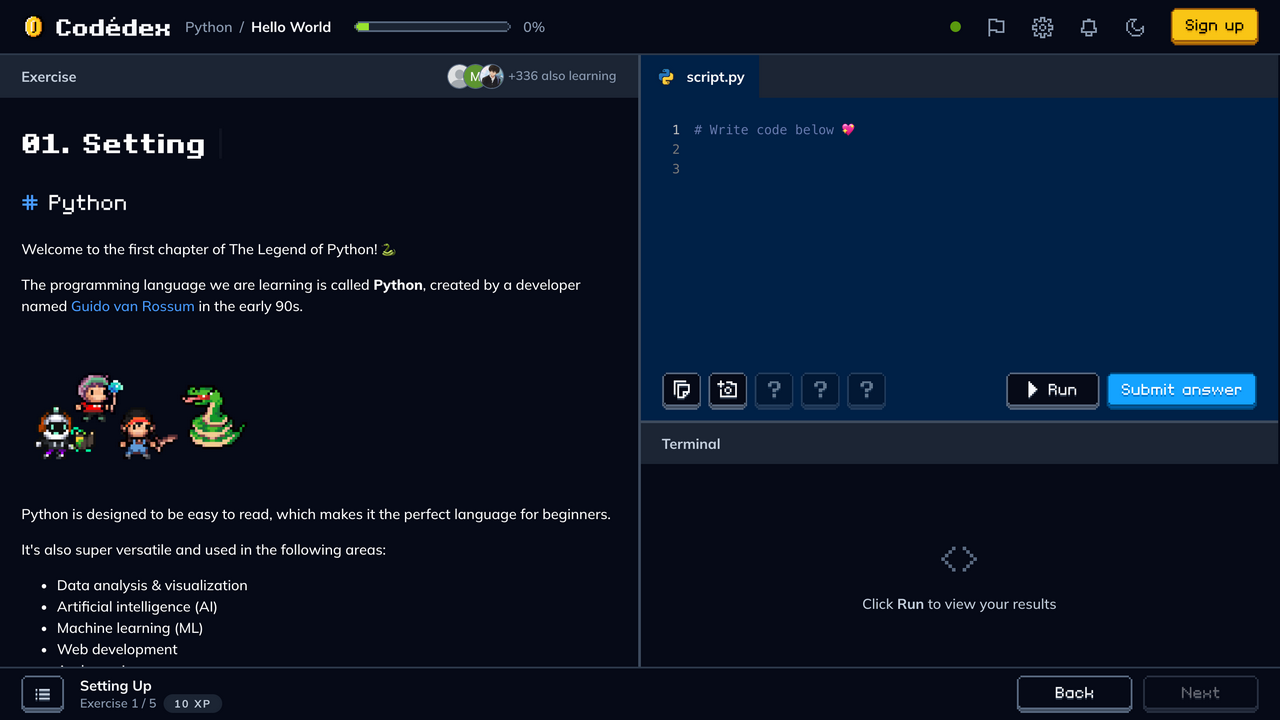Click the Codédex logo
1280x720 pixels.
97,27
